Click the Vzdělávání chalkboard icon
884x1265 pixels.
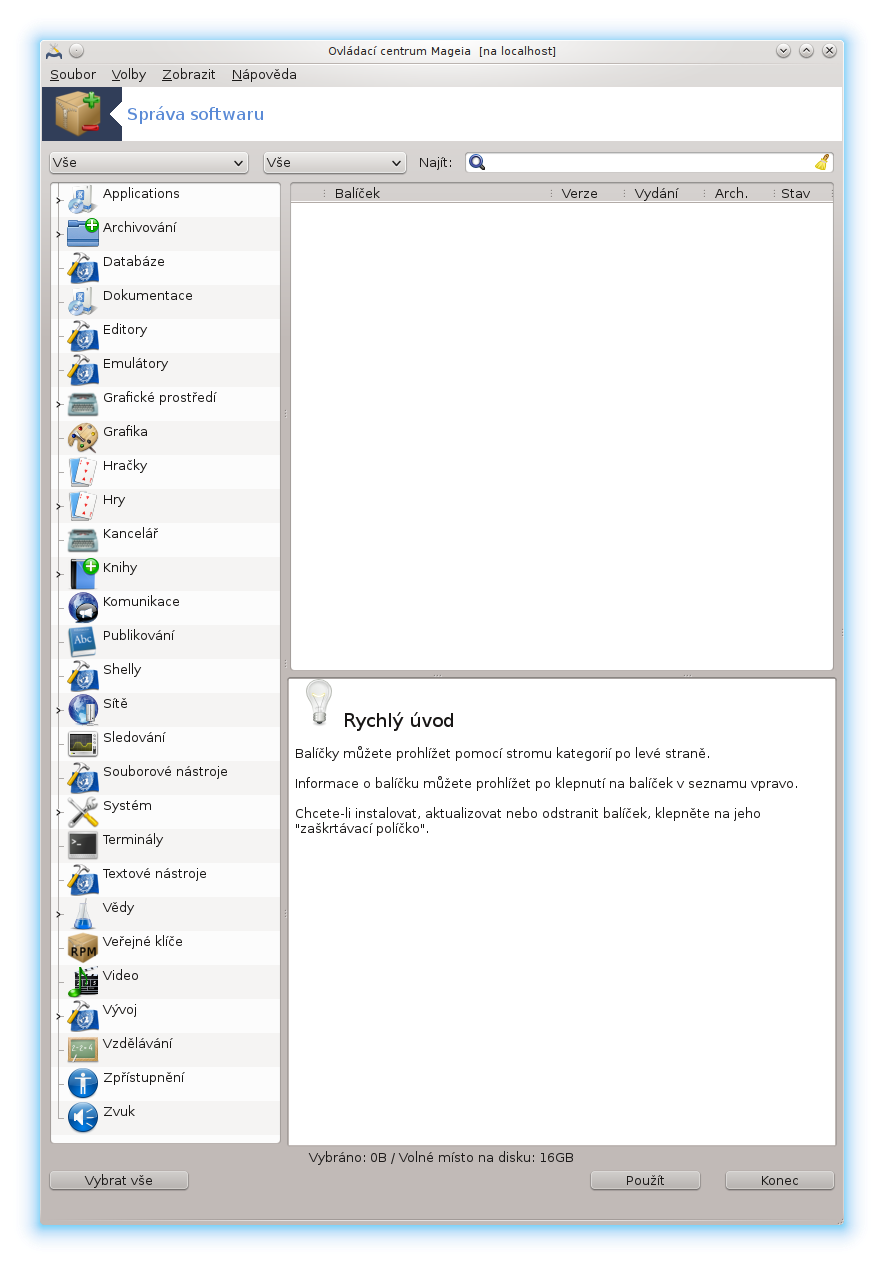click(x=83, y=1050)
